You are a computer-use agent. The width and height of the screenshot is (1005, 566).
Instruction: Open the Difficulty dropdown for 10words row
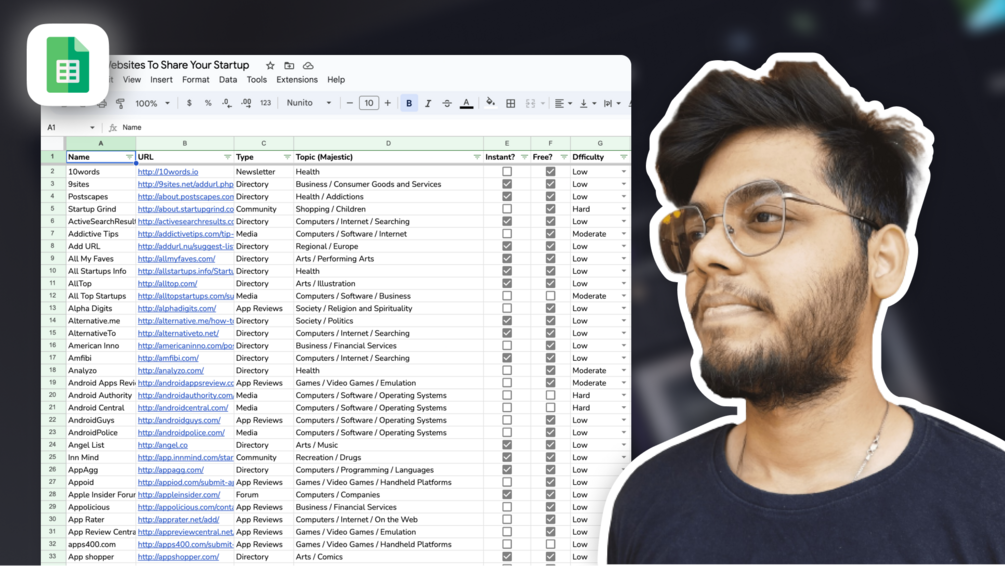(623, 172)
